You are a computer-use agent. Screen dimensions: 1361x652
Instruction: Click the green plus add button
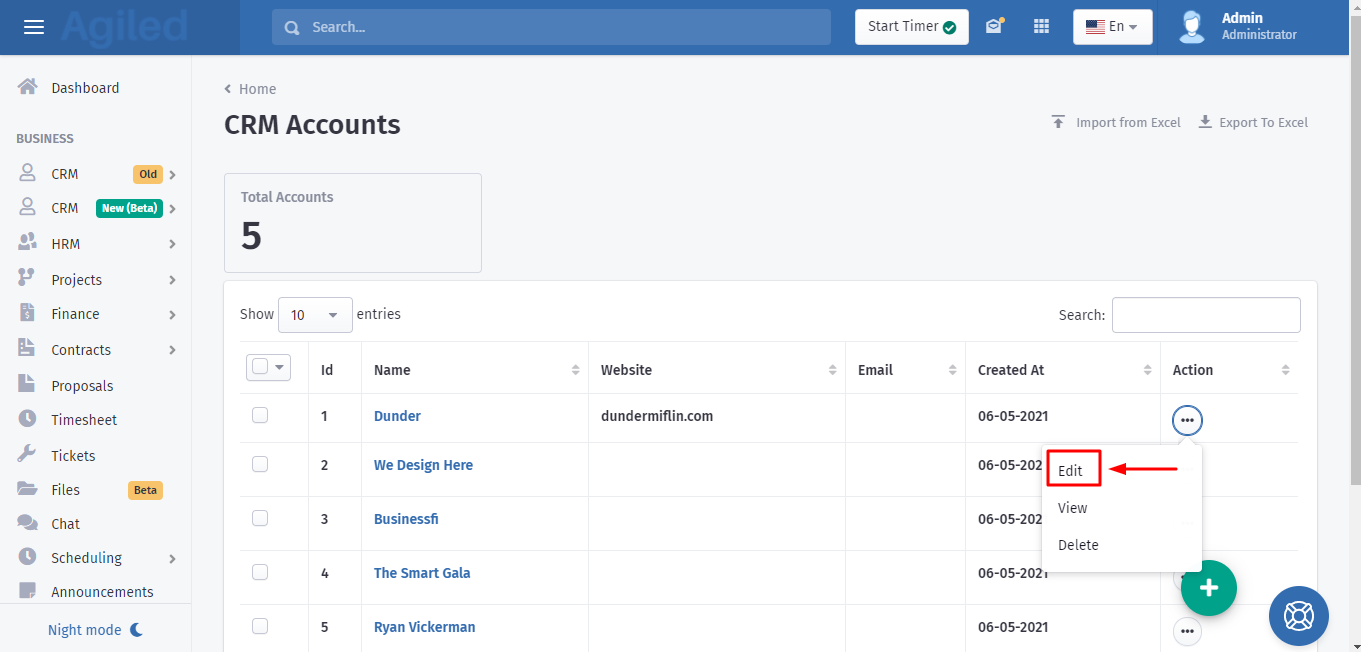point(1208,588)
